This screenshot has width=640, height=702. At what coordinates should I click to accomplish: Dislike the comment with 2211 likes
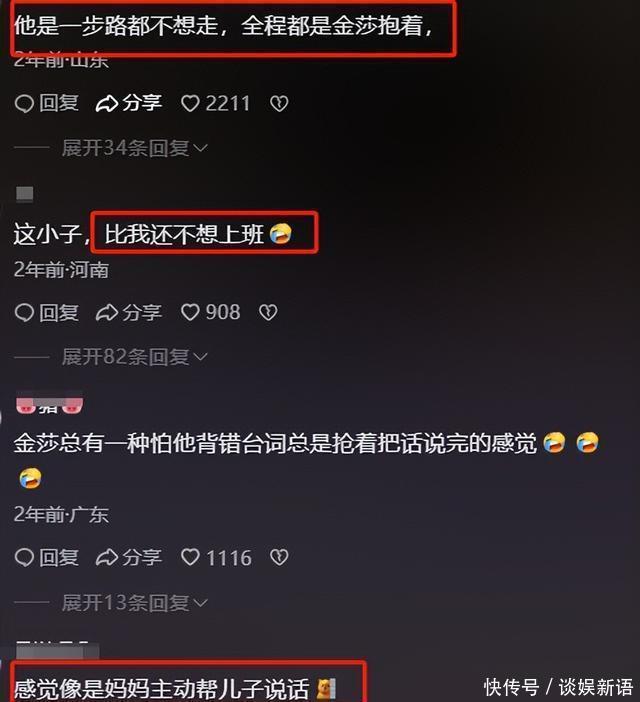pos(279,103)
